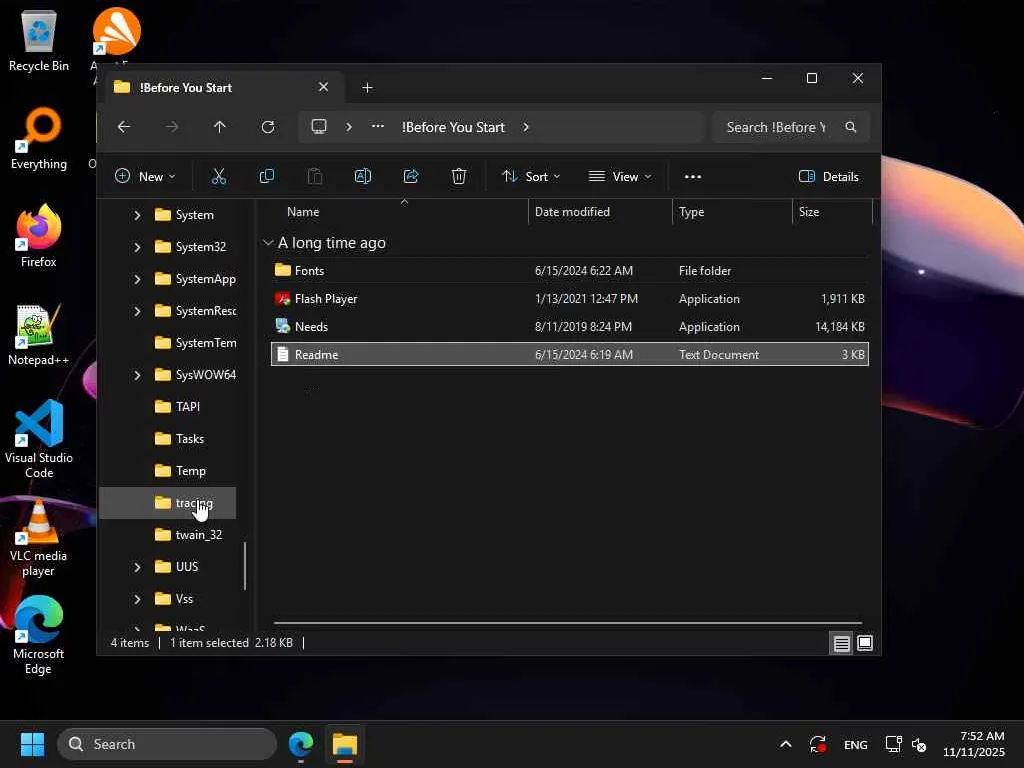Navigate back with the back arrow
1024x768 pixels.
click(x=124, y=127)
